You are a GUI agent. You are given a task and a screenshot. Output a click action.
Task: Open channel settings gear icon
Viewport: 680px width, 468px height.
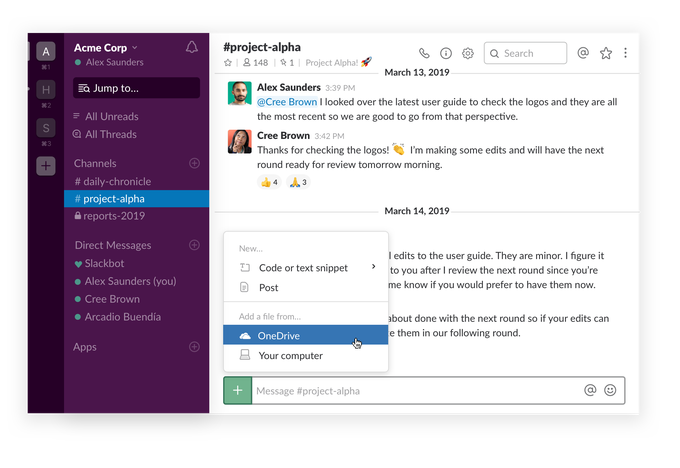[467, 53]
